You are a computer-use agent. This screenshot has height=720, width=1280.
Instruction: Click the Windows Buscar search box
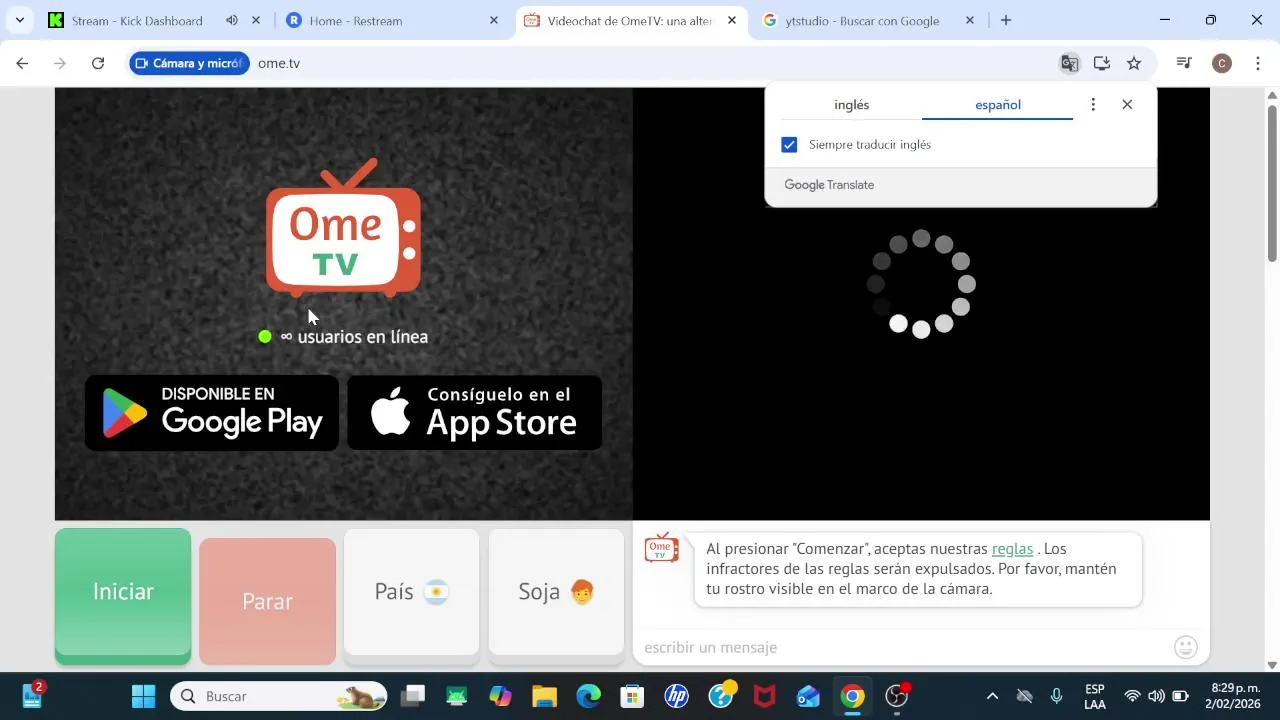[x=278, y=696]
